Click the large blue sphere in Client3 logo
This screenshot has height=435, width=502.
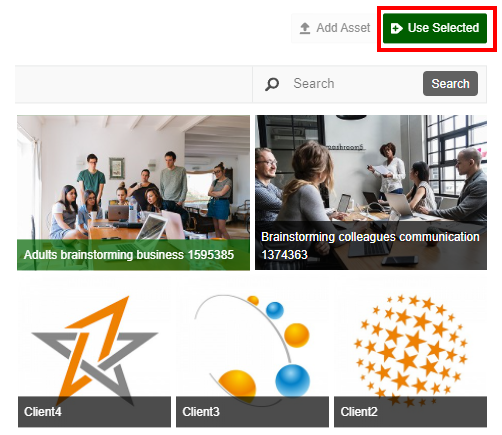[x=292, y=381]
